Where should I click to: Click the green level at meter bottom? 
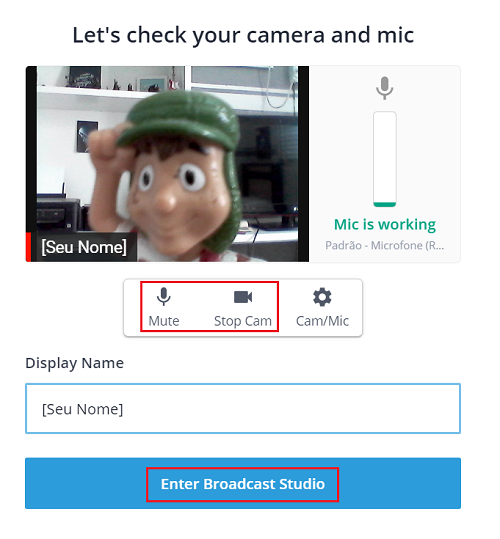385,205
